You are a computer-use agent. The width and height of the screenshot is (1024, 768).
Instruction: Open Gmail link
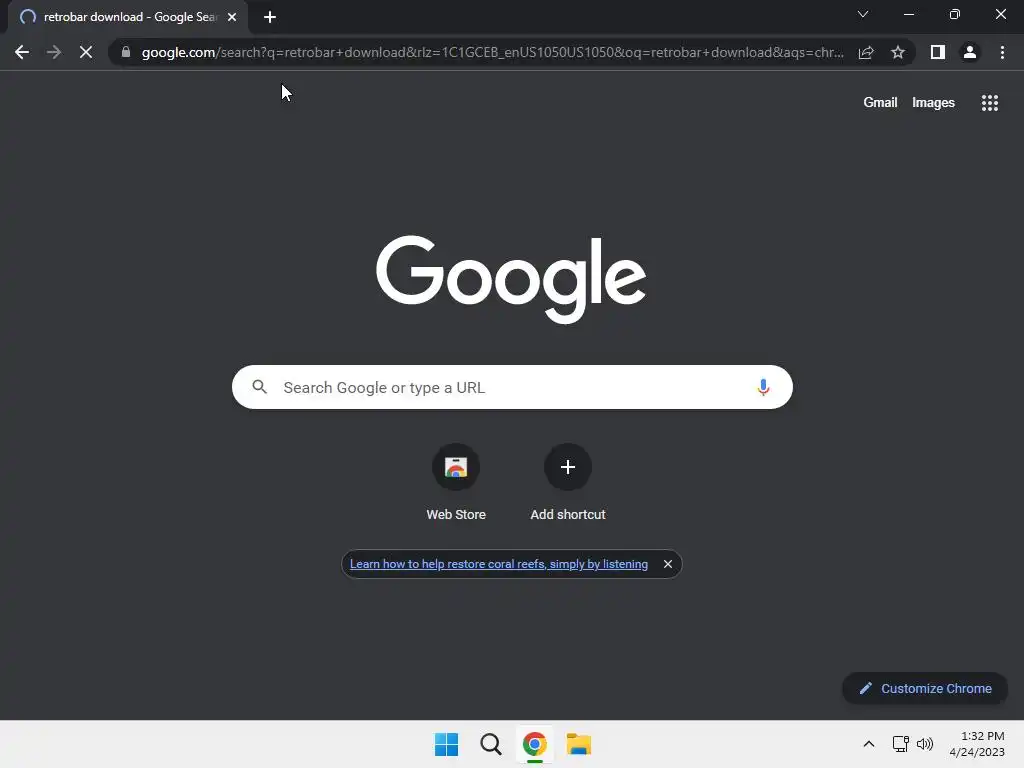click(880, 103)
